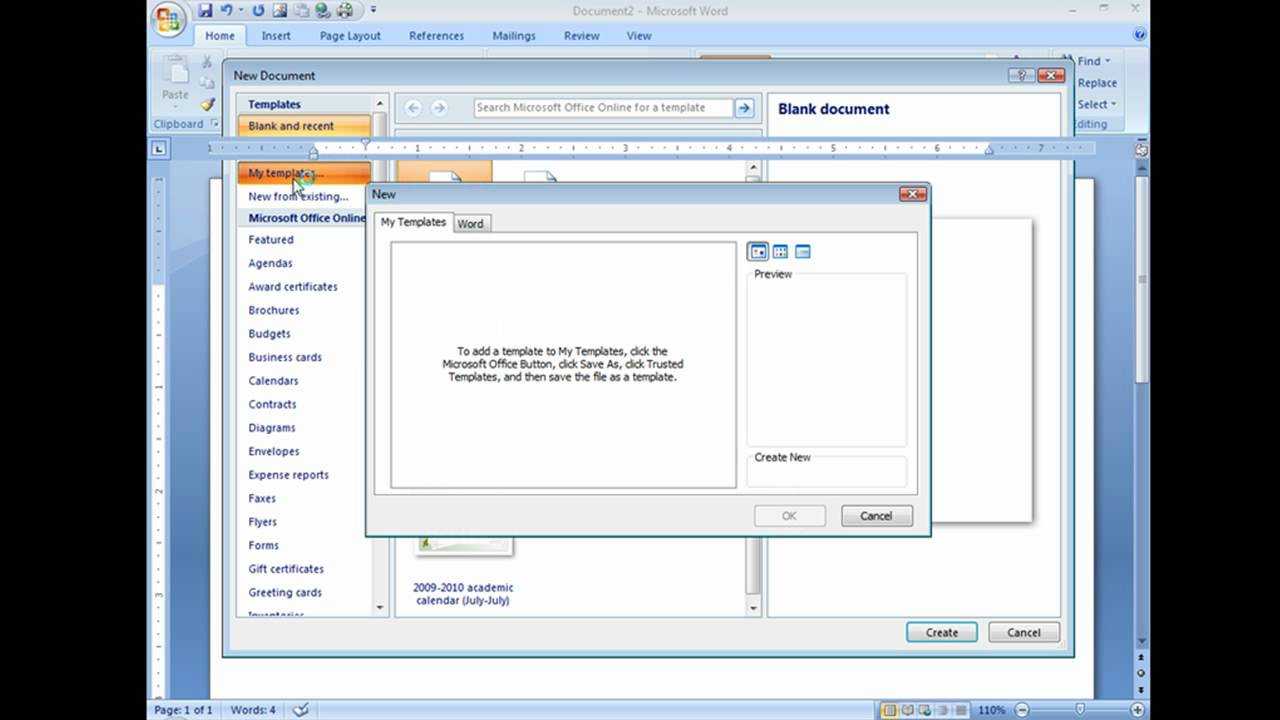
Task: Switch to My Templates tab in New dialog
Action: (x=413, y=222)
